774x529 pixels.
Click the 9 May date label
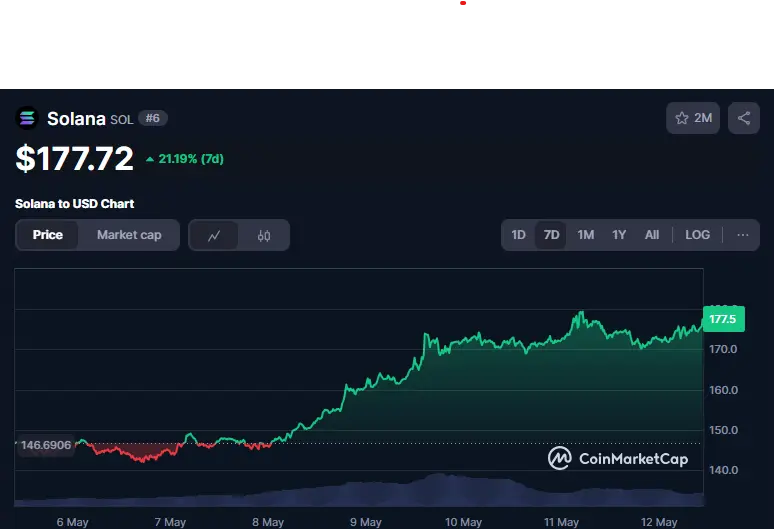[365, 522]
